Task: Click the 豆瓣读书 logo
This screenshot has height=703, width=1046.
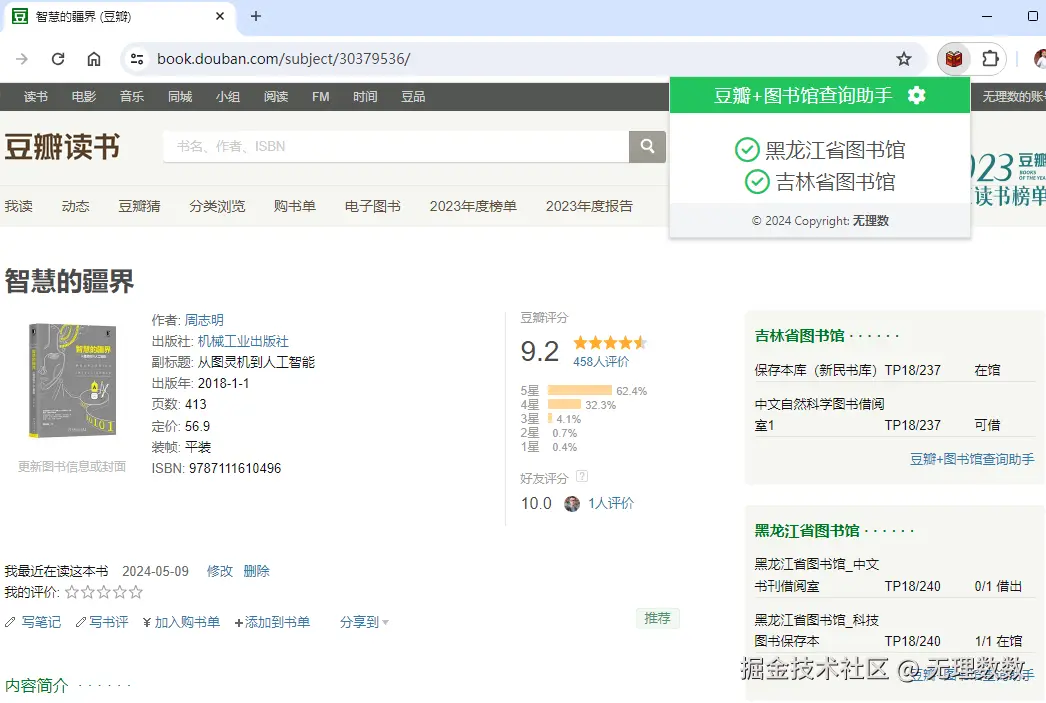Action: point(62,147)
